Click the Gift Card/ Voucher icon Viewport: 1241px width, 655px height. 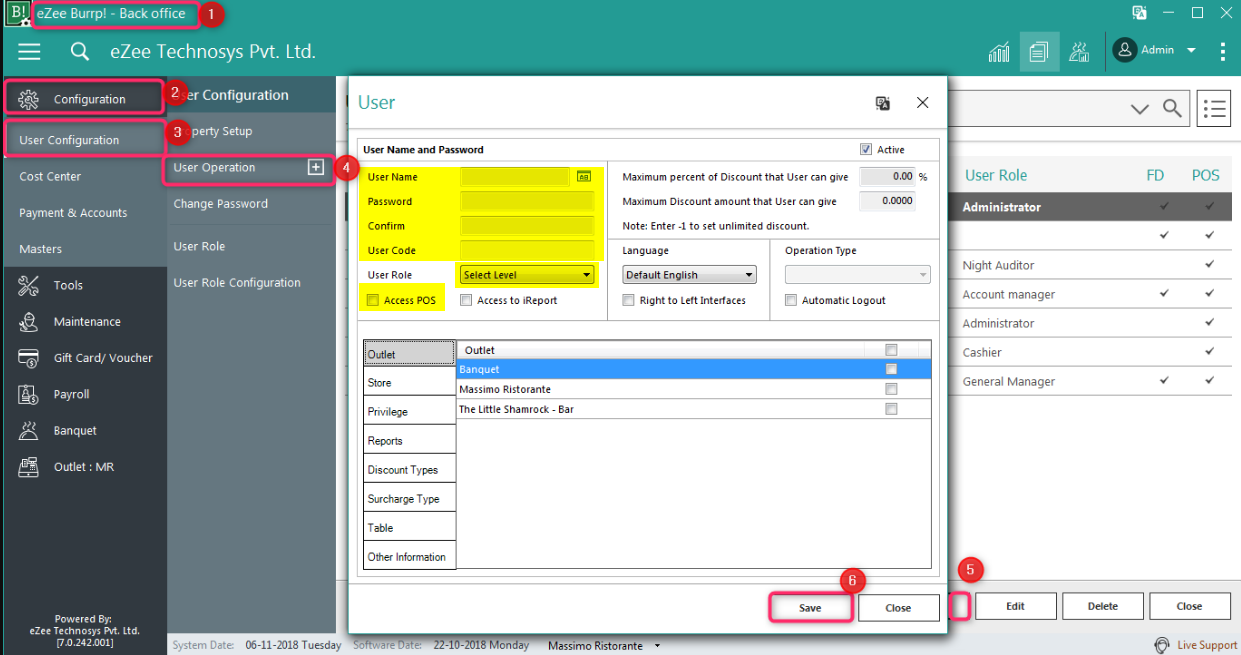pyautogui.click(x=28, y=358)
